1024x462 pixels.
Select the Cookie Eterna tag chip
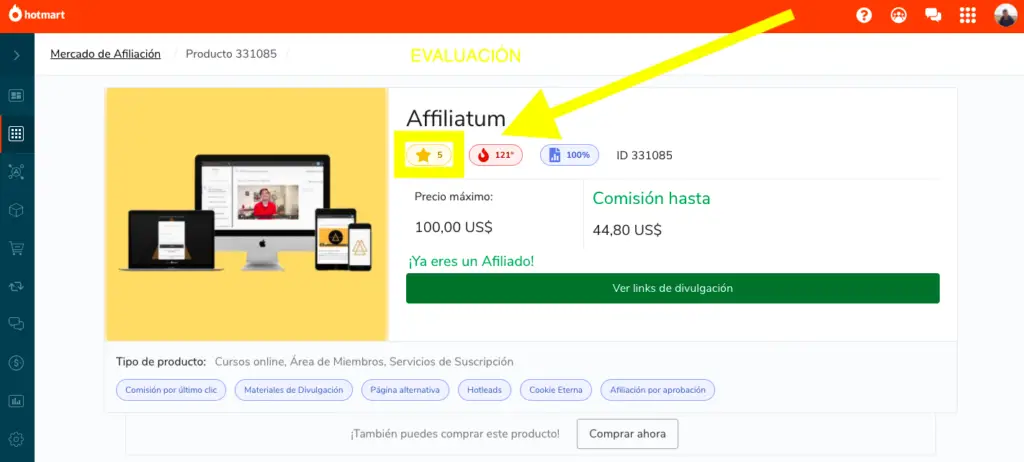(x=556, y=390)
